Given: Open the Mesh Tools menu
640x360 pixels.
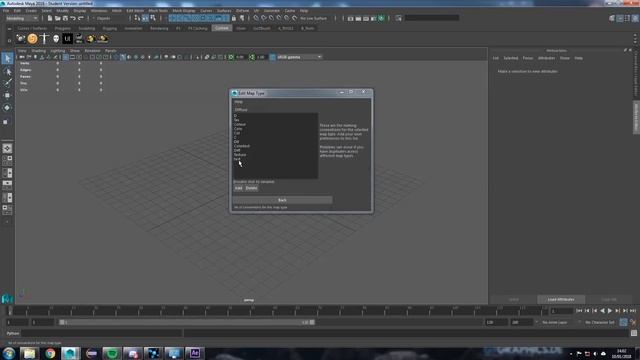Looking at the screenshot, I should 158,11.
